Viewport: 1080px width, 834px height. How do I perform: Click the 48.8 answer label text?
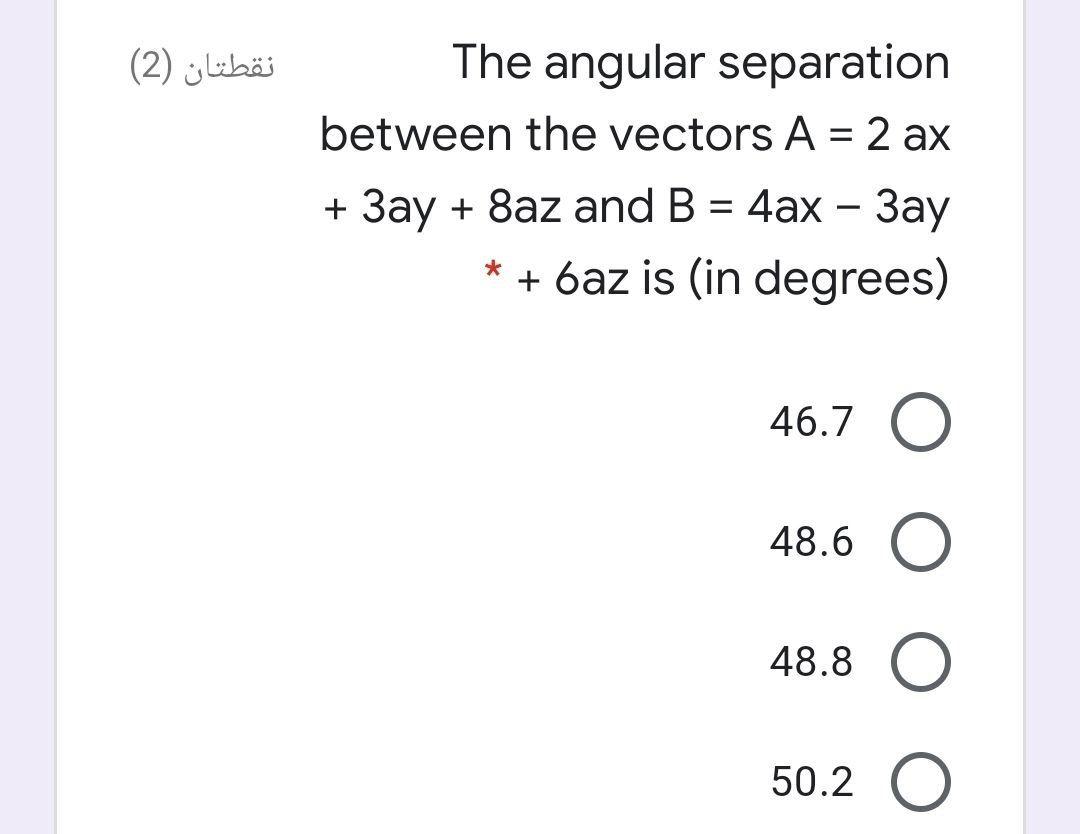(x=811, y=661)
